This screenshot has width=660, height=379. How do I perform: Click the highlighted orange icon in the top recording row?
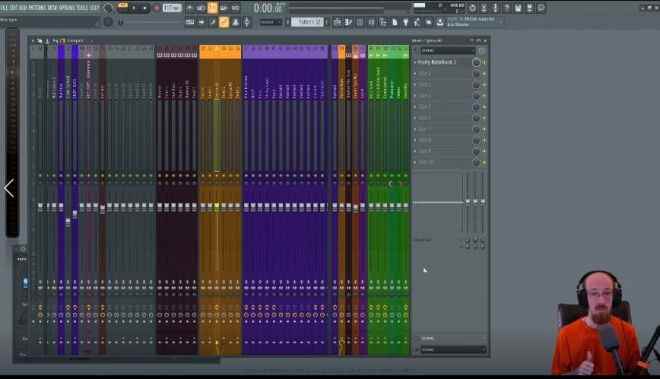click(213, 7)
